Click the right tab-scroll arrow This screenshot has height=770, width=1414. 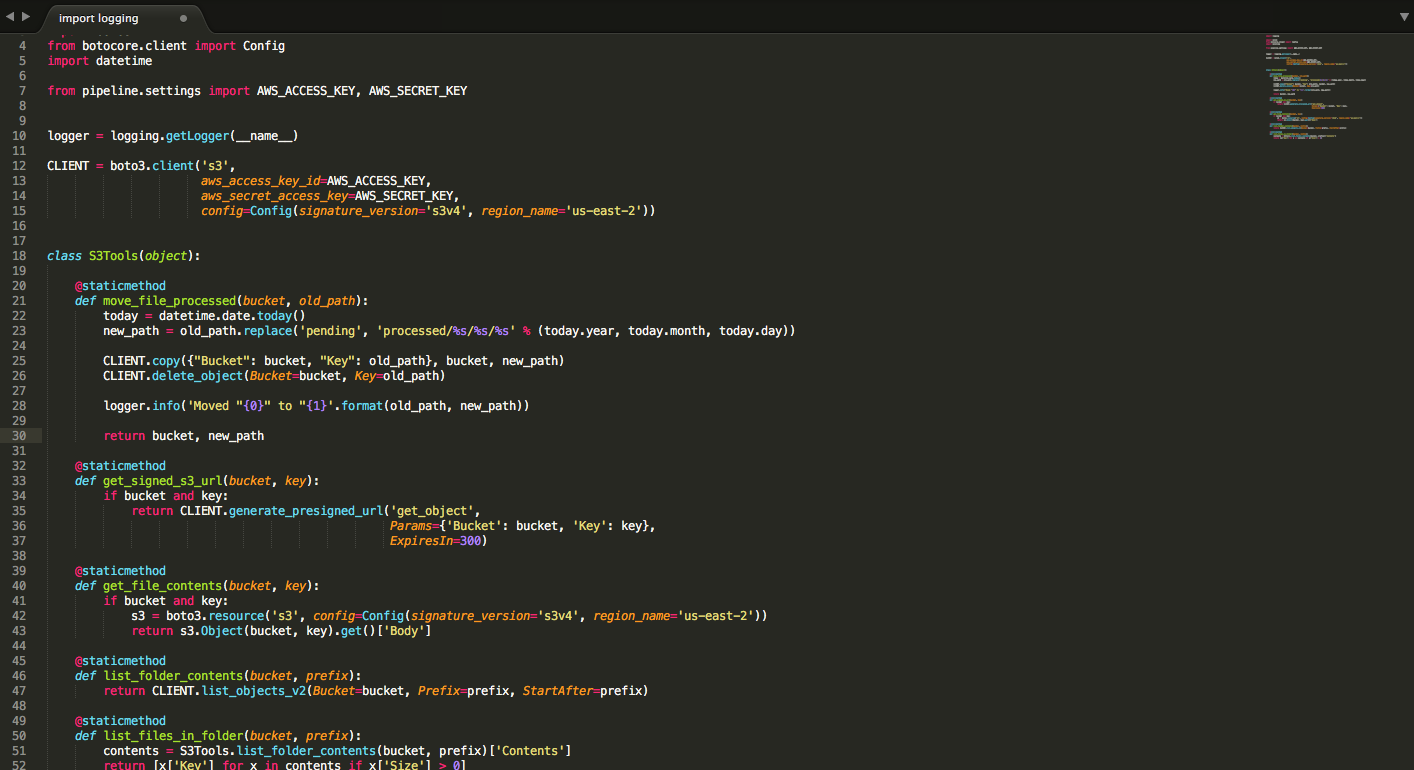[x=26, y=17]
